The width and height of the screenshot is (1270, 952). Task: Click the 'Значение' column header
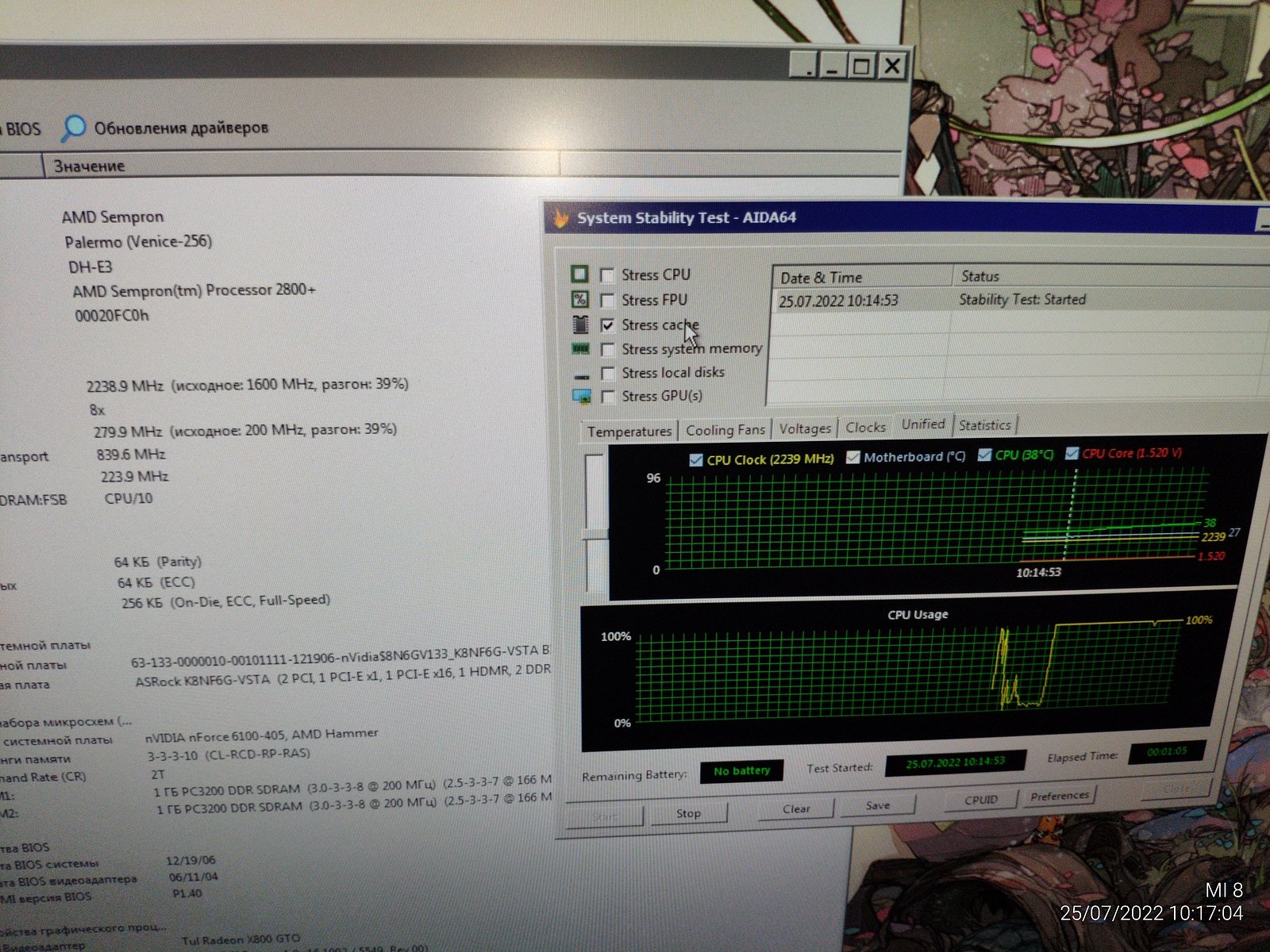click(x=302, y=166)
